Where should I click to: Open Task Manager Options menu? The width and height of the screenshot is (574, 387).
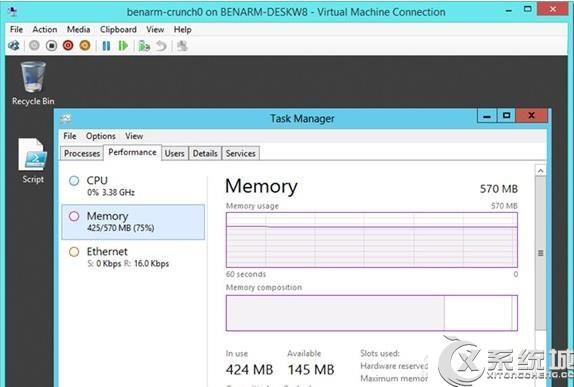101,136
